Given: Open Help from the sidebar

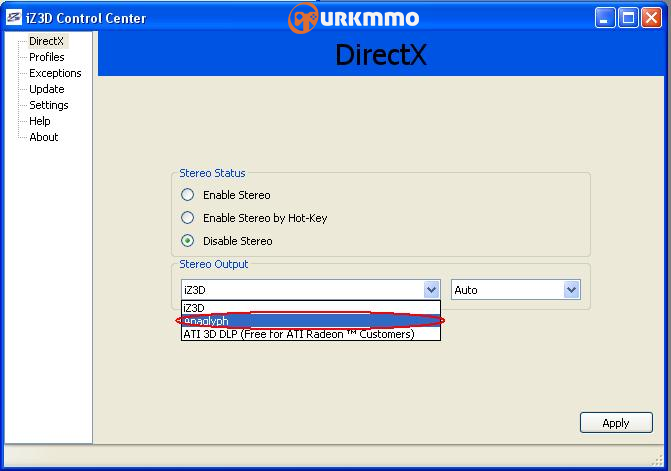Looking at the screenshot, I should [40, 121].
